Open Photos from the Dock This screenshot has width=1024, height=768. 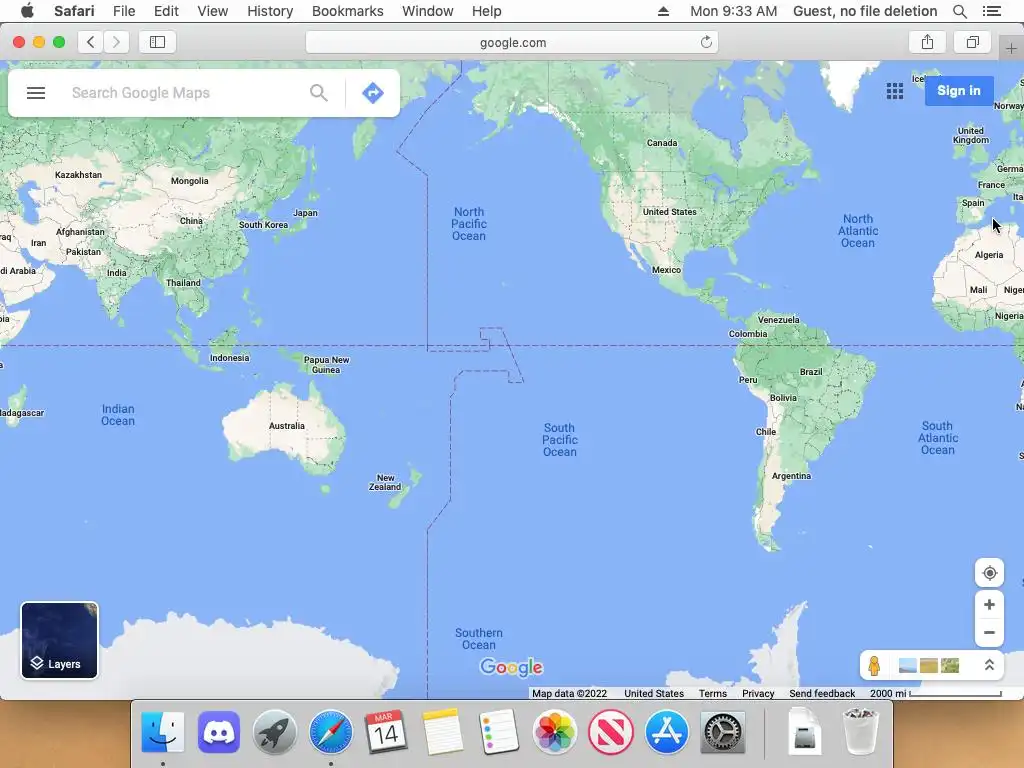[554, 732]
